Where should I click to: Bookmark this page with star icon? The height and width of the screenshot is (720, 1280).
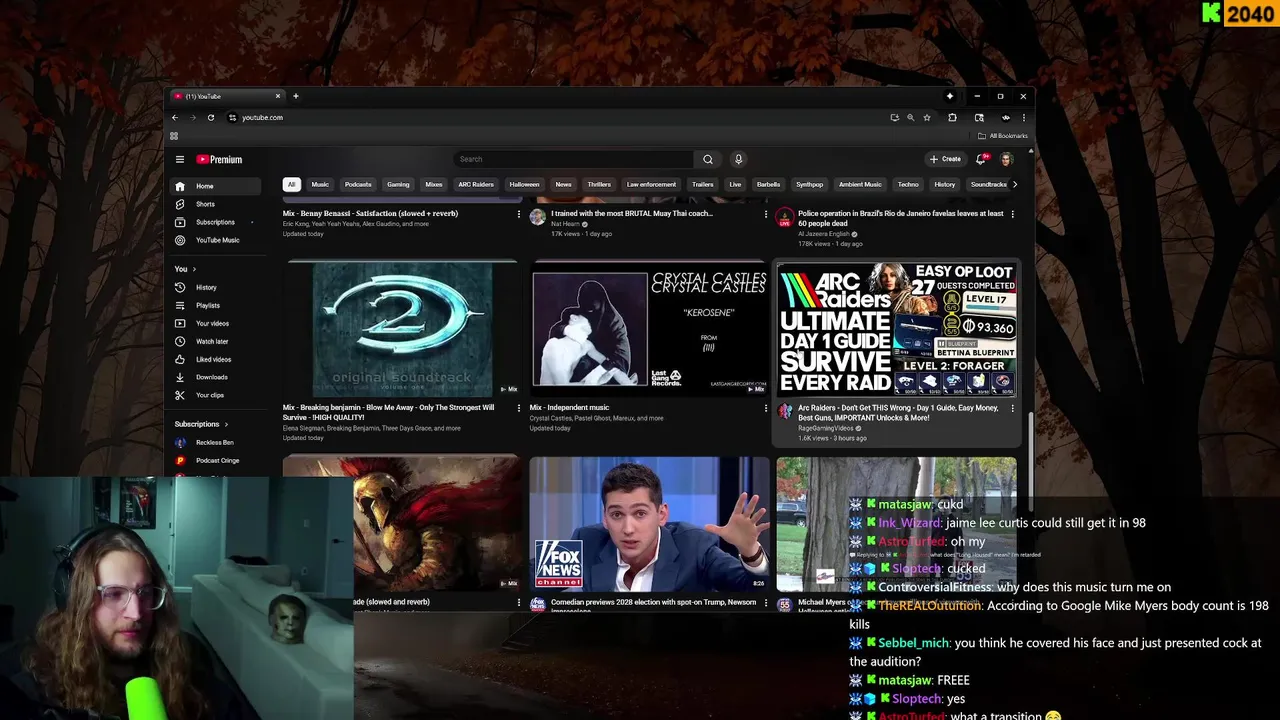[927, 117]
